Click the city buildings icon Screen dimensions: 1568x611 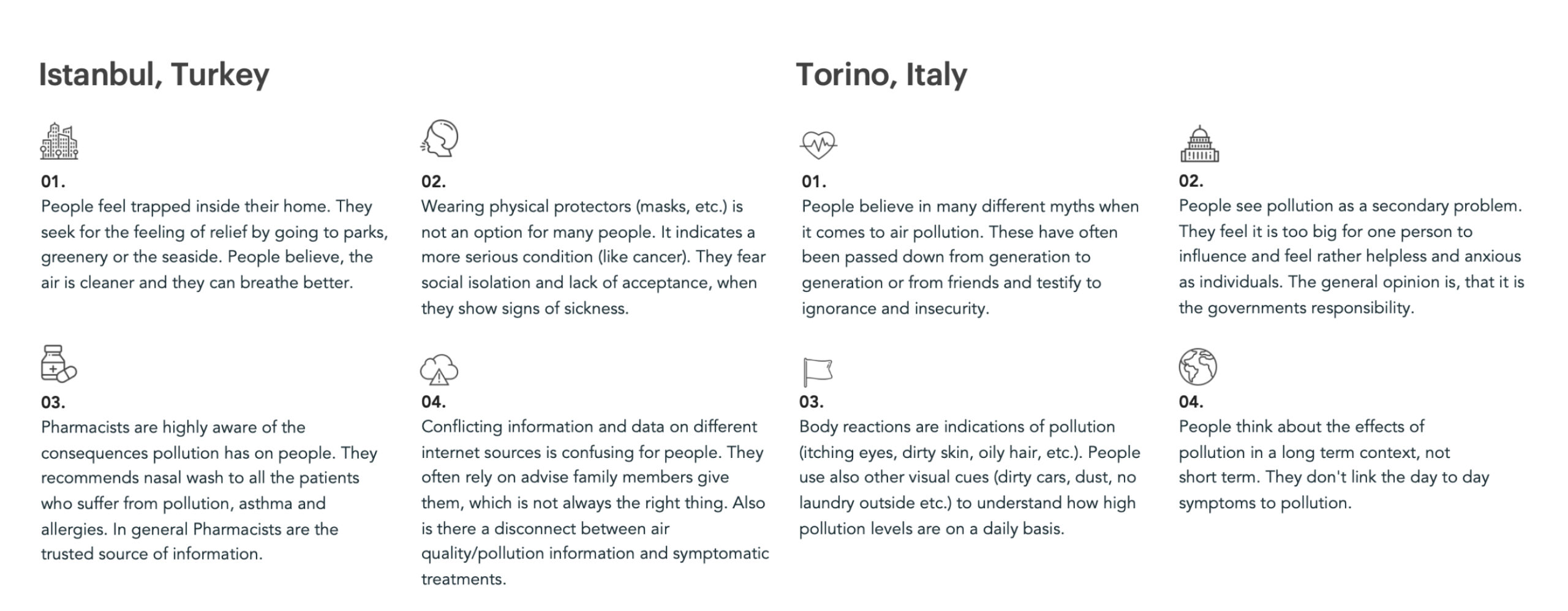(59, 141)
